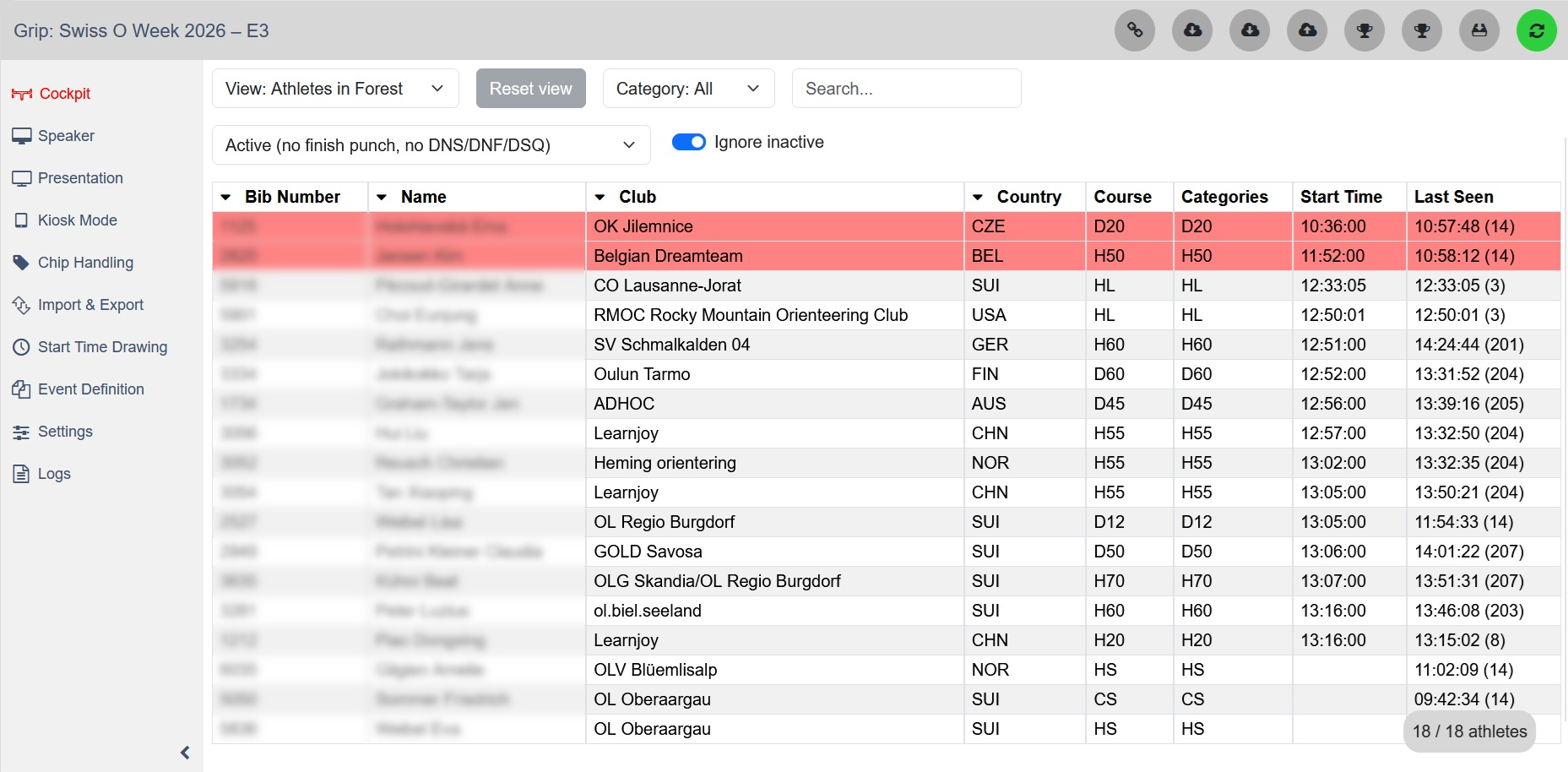Open Logs in the sidebar

click(54, 474)
